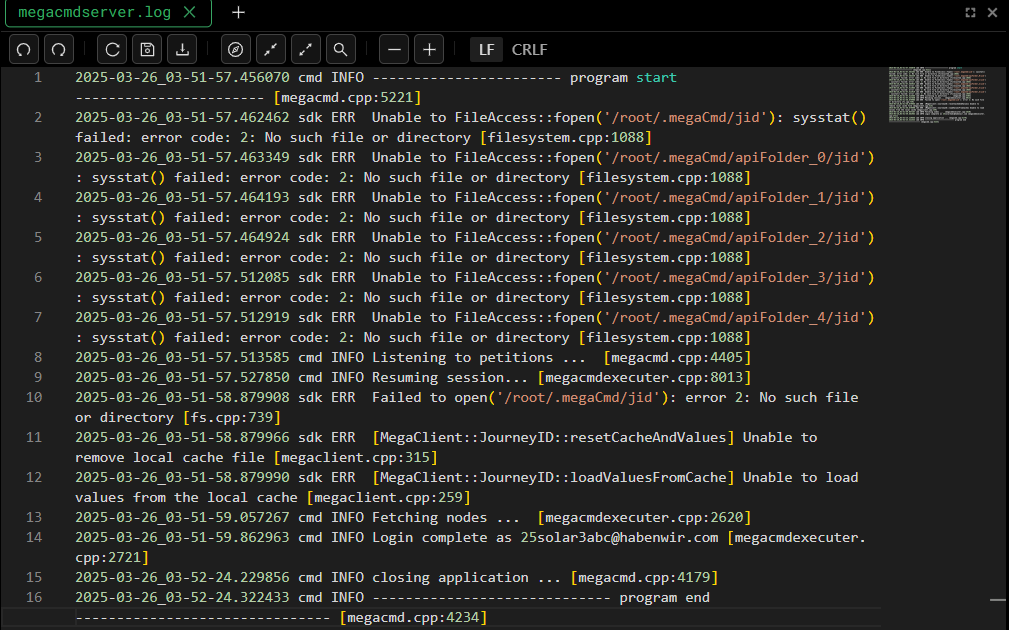
Task: Enter fullscreen mode via corner icon
Action: 970,13
